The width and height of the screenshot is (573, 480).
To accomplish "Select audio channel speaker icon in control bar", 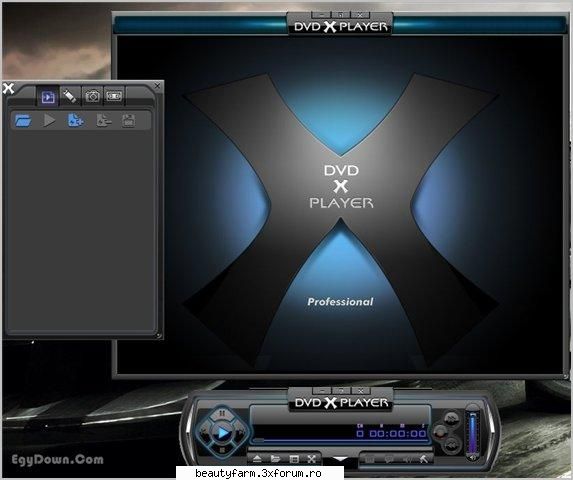I will [406, 459].
